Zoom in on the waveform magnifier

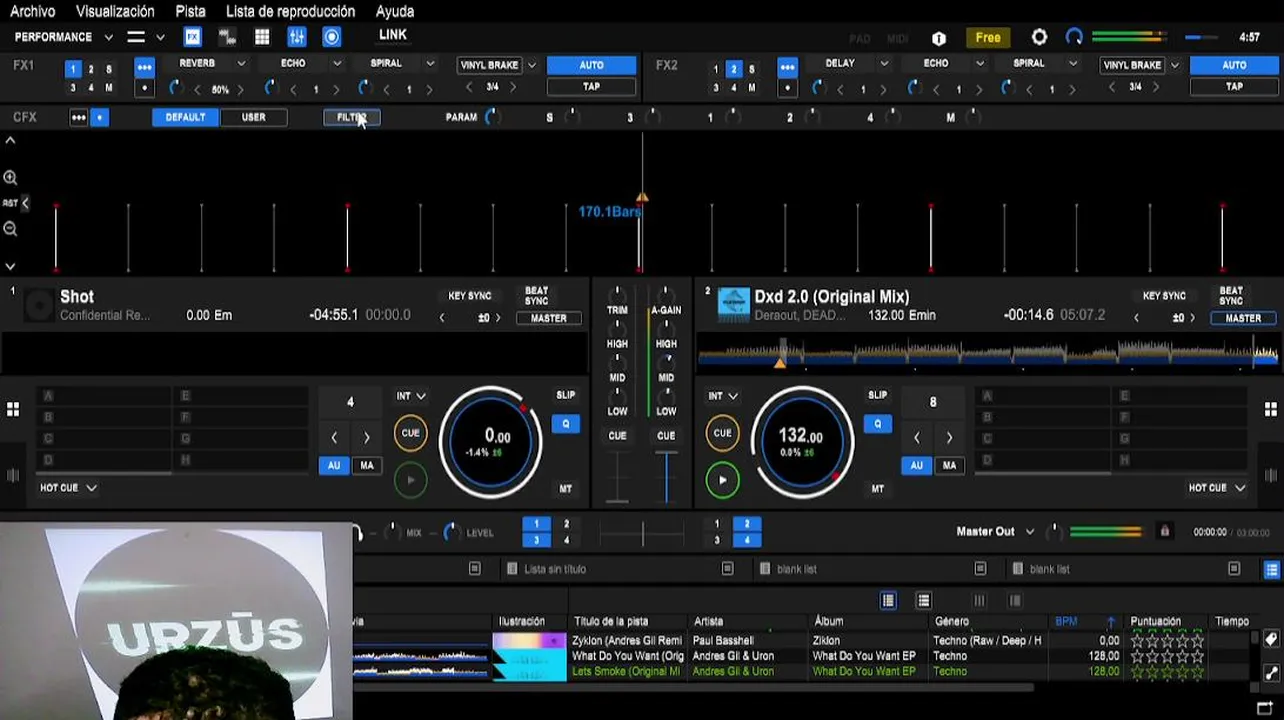point(10,177)
